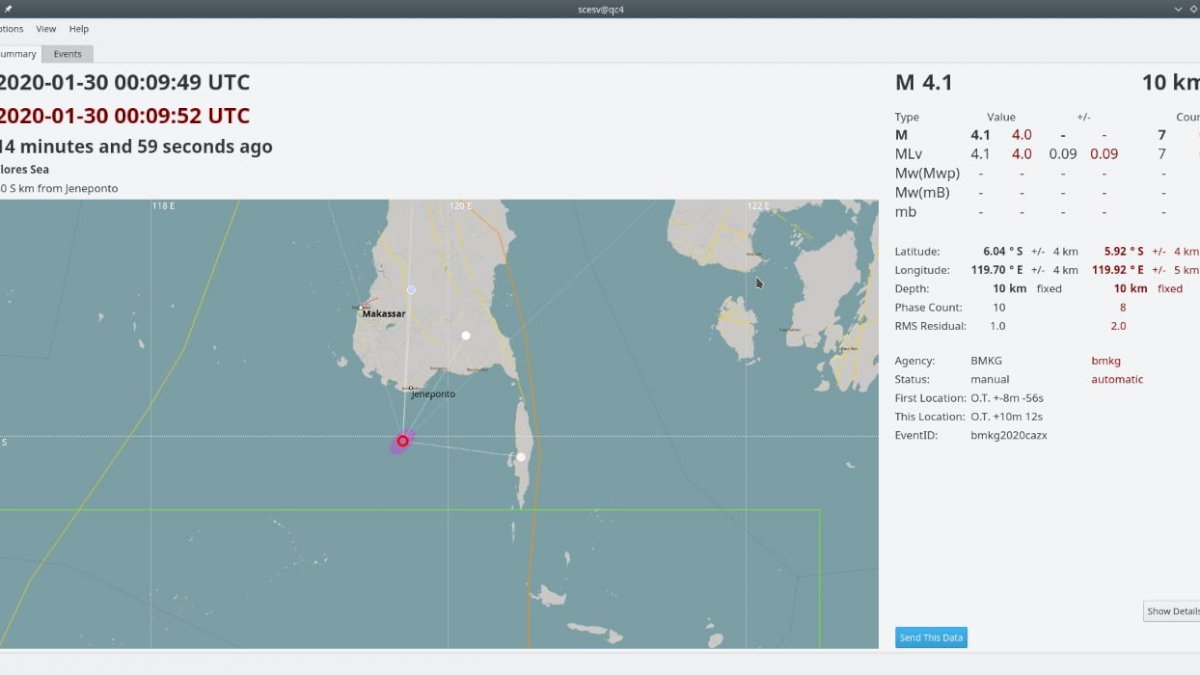Open the View menu
The image size is (1200, 675).
pyautogui.click(x=46, y=29)
